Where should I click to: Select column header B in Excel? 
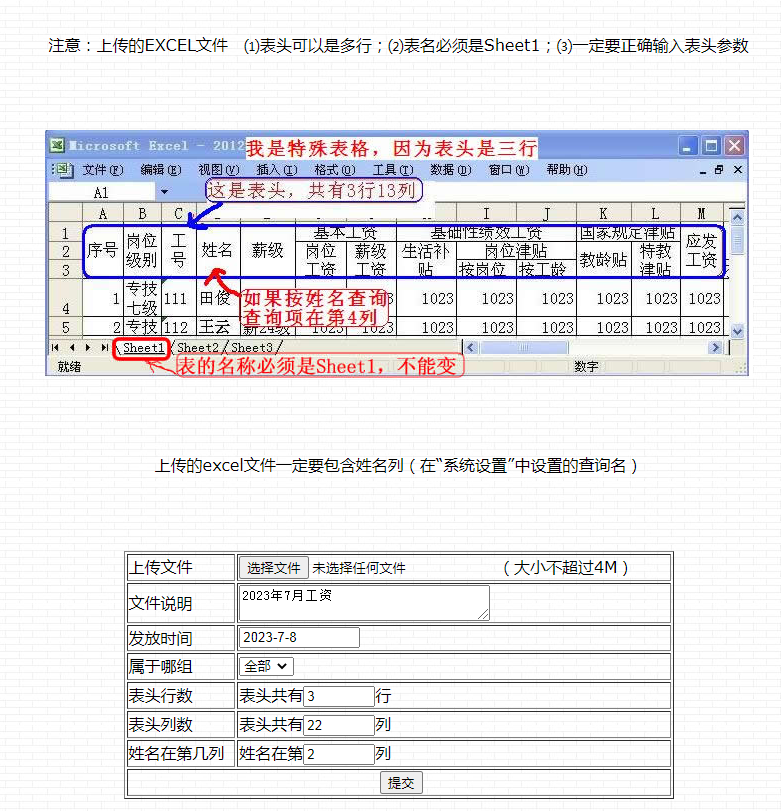click(x=142, y=214)
